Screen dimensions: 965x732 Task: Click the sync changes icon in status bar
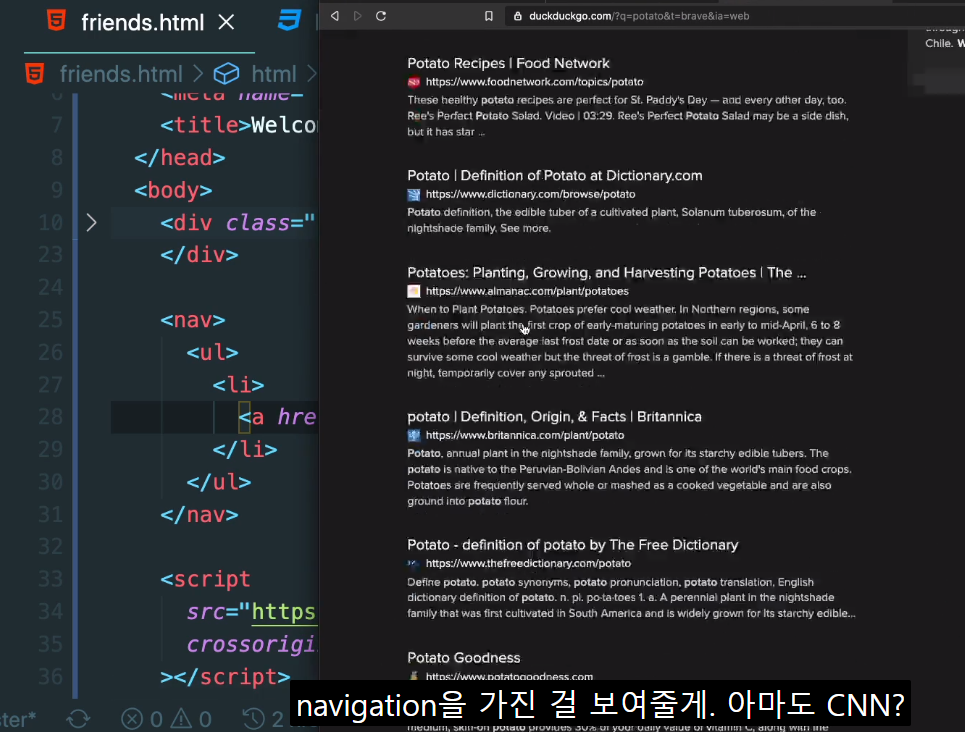[78, 718]
